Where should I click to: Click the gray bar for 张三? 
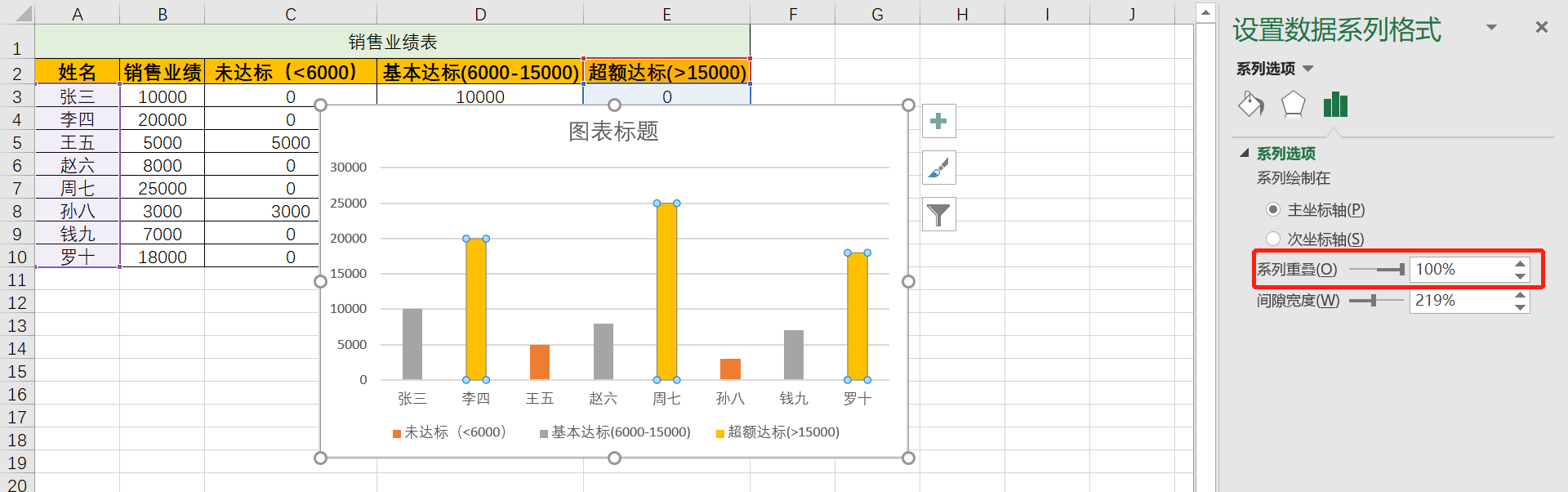[x=412, y=344]
